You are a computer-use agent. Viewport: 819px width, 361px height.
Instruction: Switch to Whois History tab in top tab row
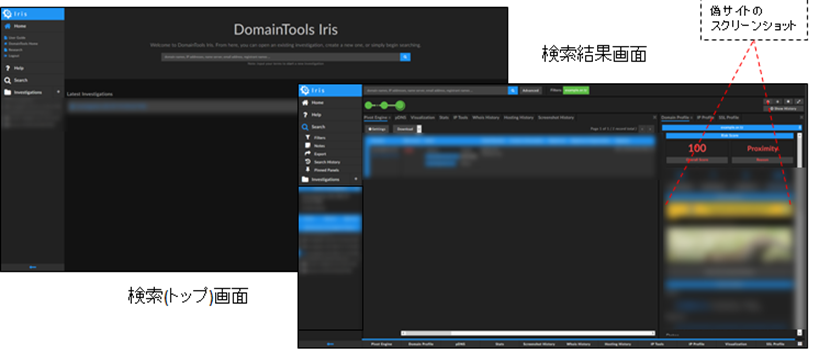pos(486,118)
